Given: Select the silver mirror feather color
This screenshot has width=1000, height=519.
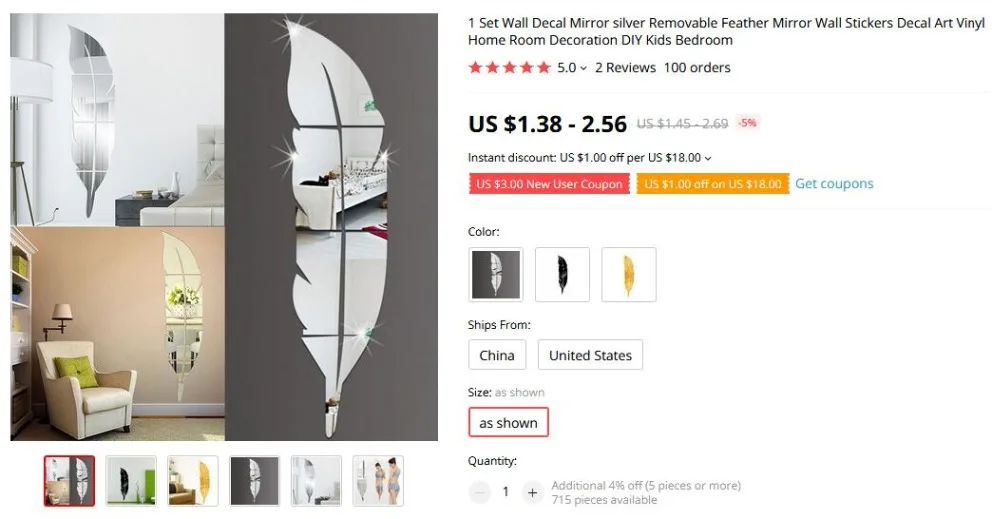Looking at the screenshot, I should coord(496,274).
